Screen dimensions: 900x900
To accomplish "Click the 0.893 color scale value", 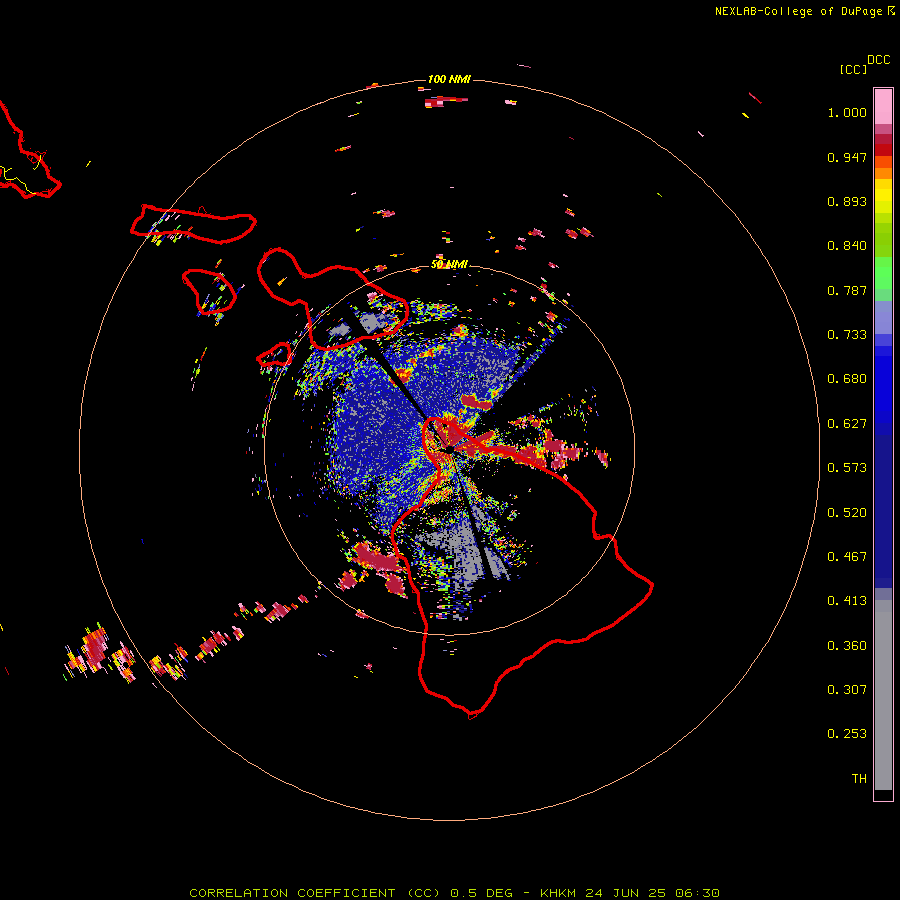I will click(847, 201).
